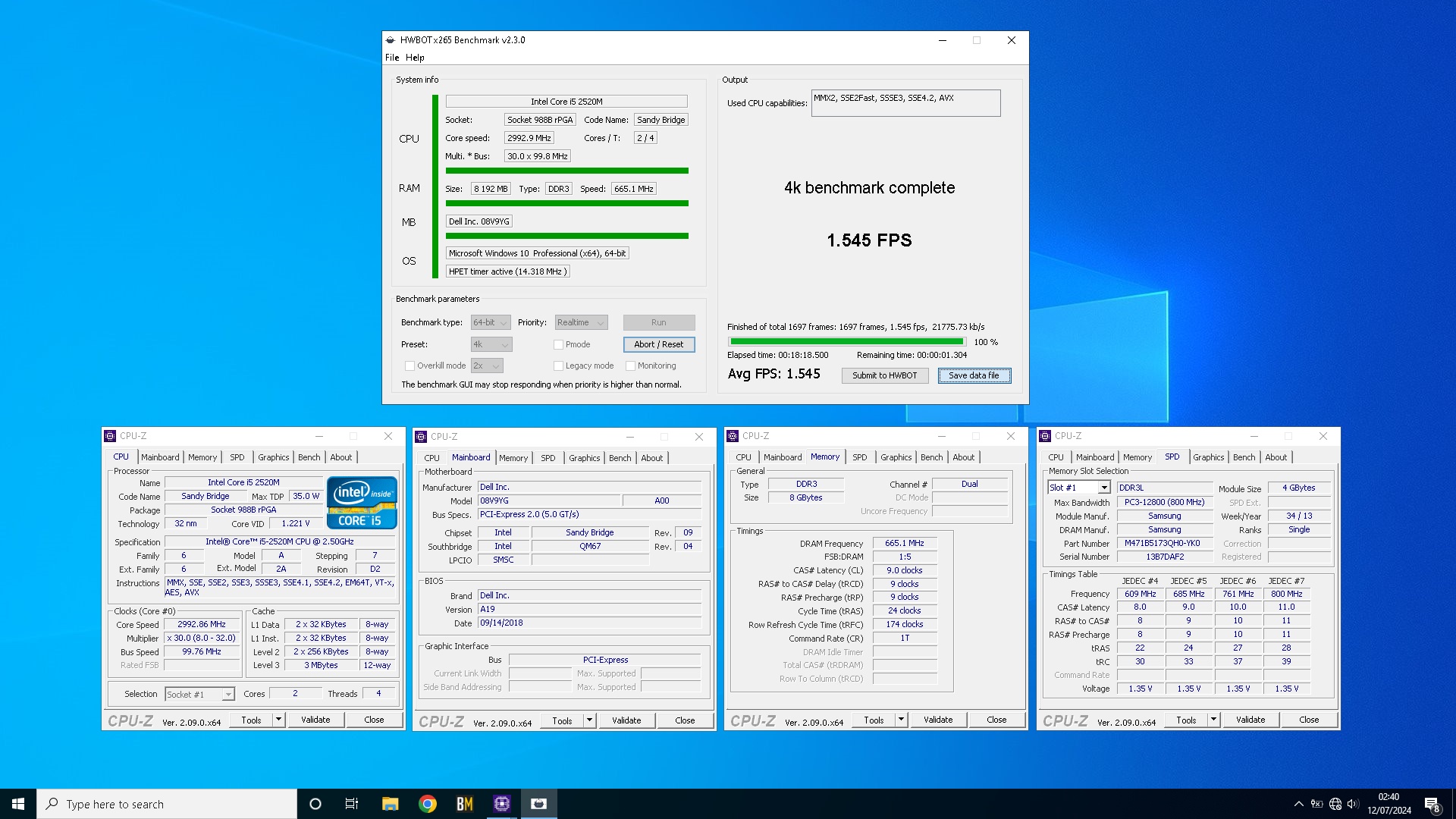
Task: Open the BM BenchMate taskbar icon
Action: click(x=464, y=804)
